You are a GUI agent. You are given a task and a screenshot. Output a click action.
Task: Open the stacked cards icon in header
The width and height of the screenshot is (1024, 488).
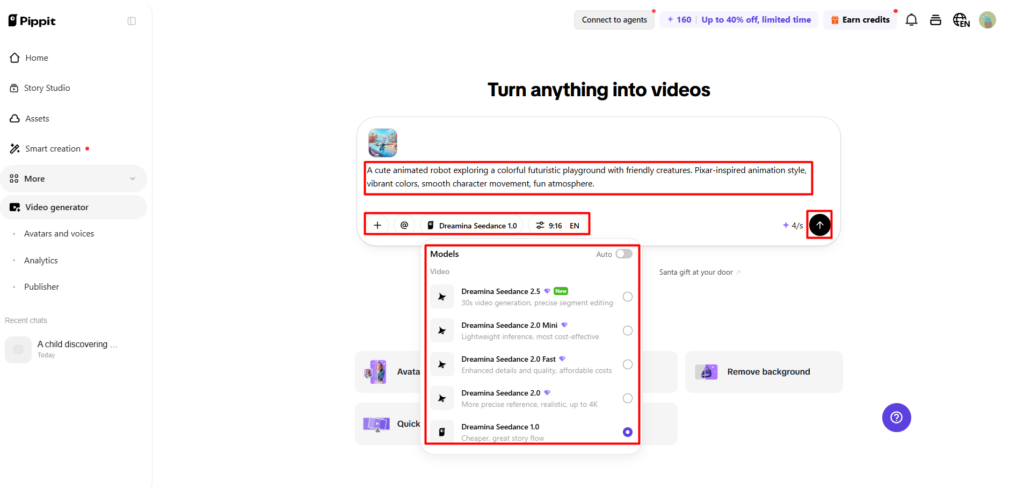click(x=935, y=20)
